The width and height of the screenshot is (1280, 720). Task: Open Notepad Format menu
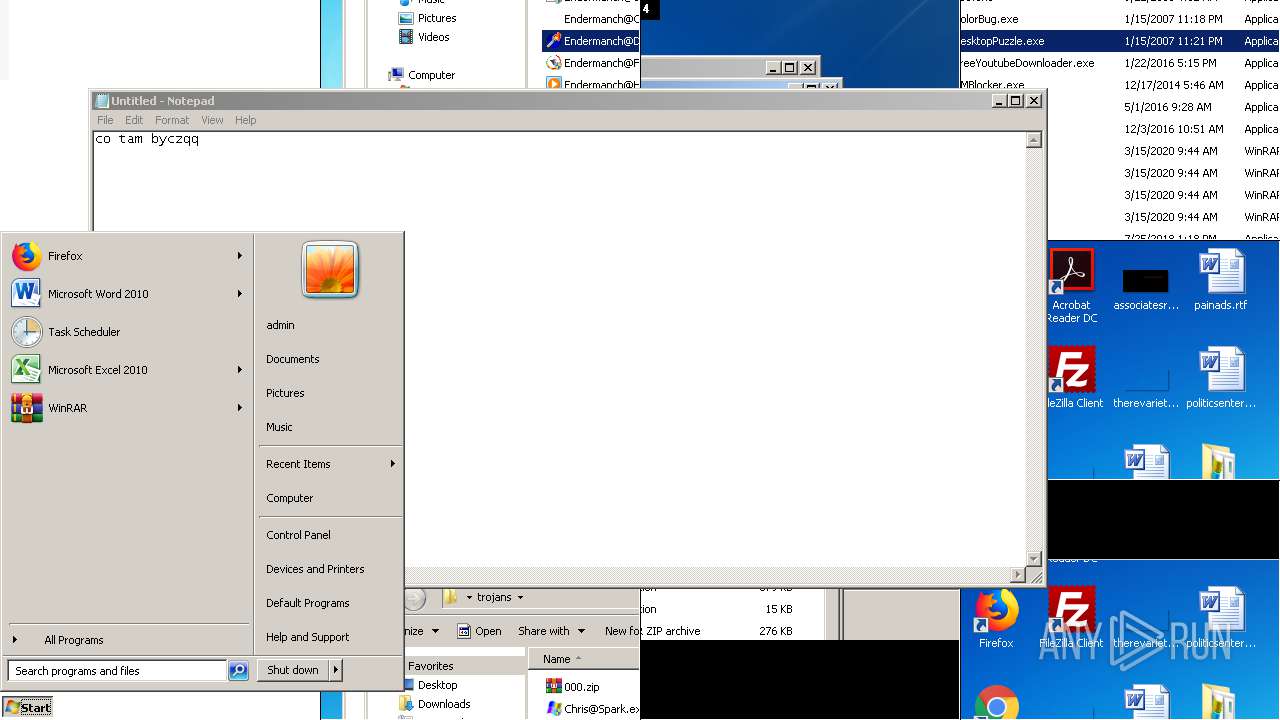[x=172, y=120]
